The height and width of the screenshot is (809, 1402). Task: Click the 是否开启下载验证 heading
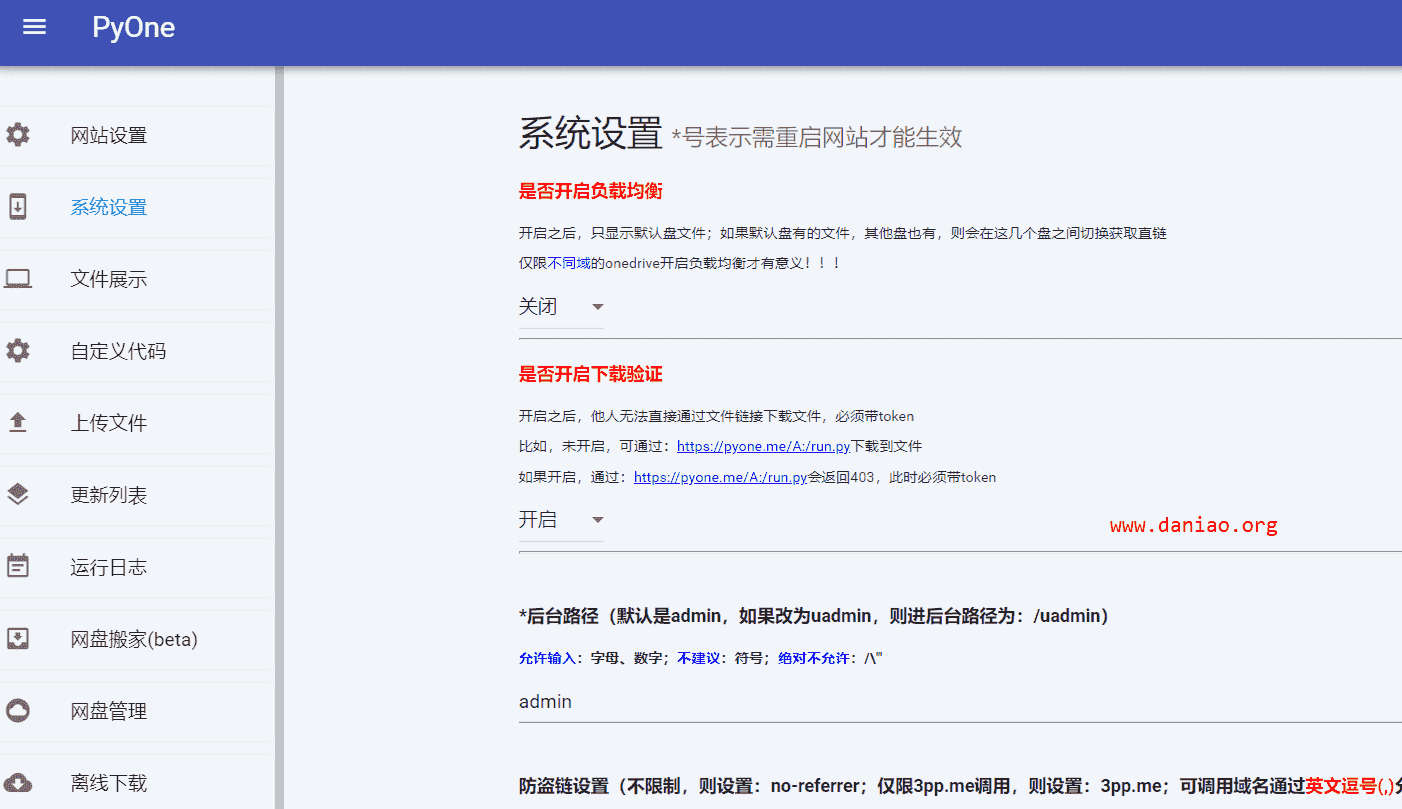tap(590, 374)
